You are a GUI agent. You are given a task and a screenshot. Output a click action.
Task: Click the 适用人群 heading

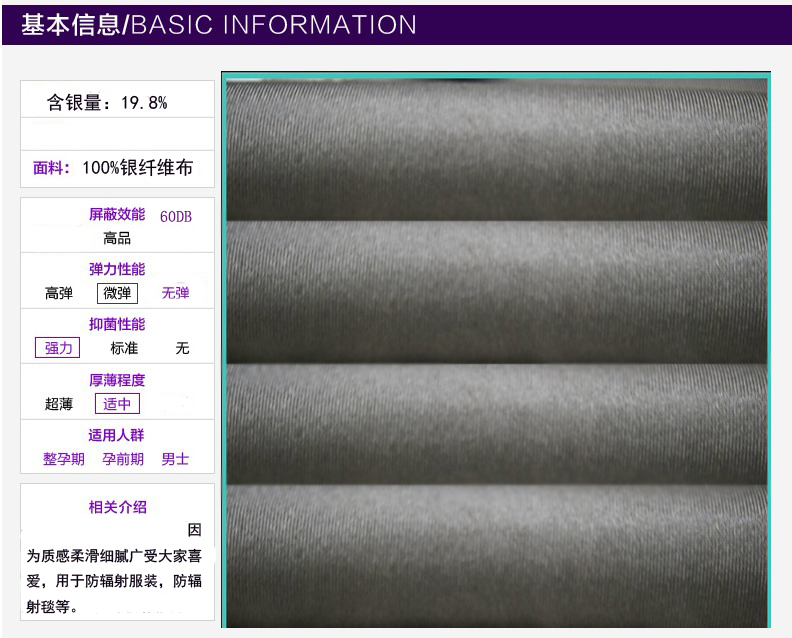point(116,435)
